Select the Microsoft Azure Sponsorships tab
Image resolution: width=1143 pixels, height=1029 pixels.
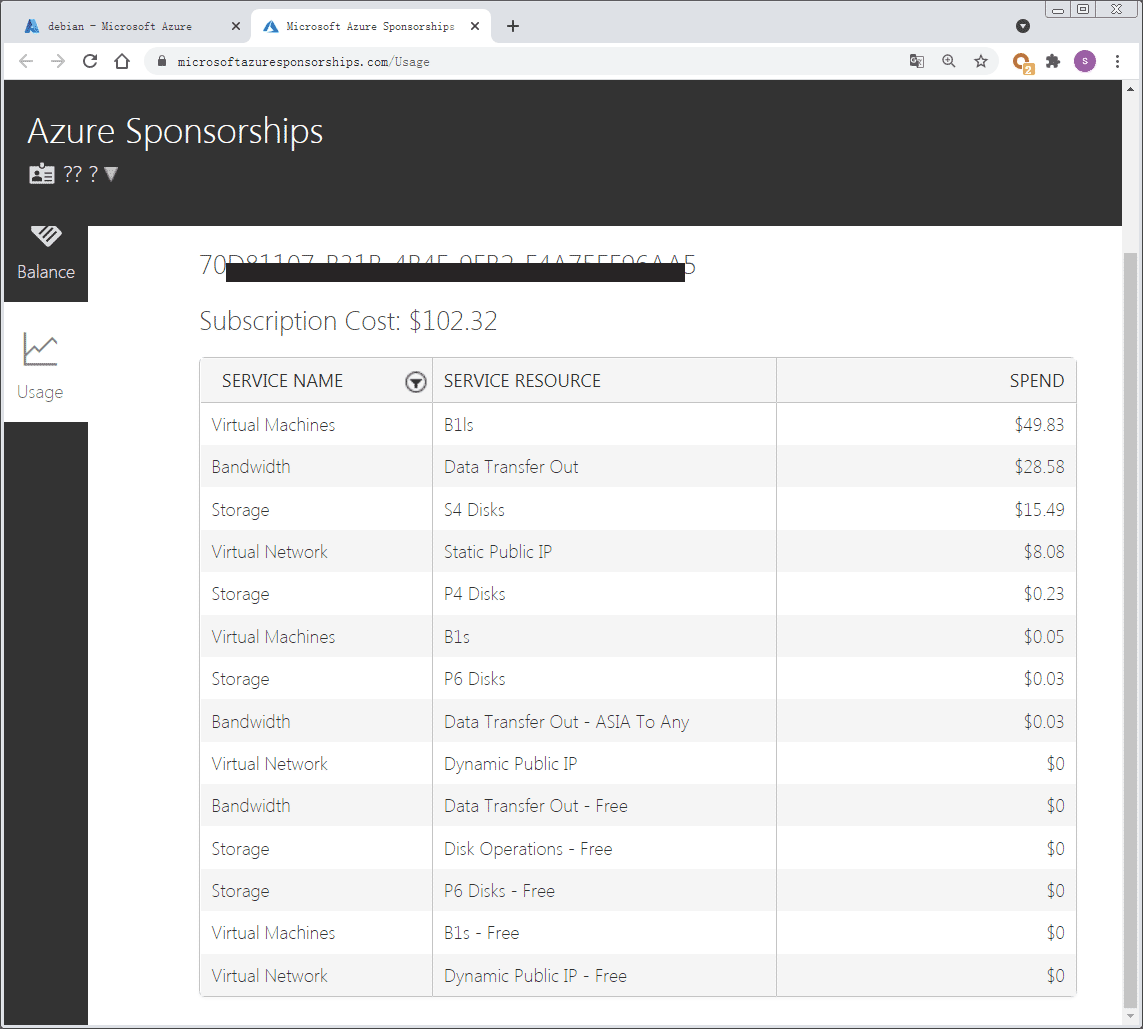(368, 26)
